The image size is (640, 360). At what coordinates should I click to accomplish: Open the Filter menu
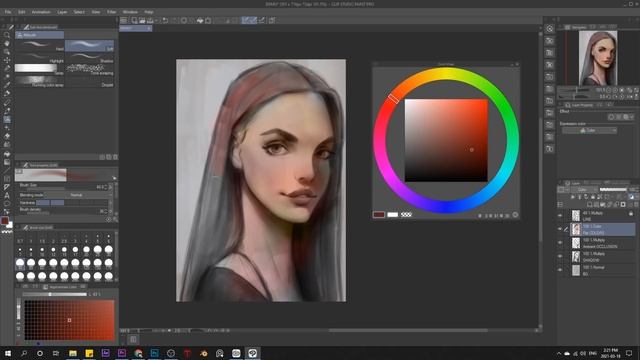(x=111, y=12)
